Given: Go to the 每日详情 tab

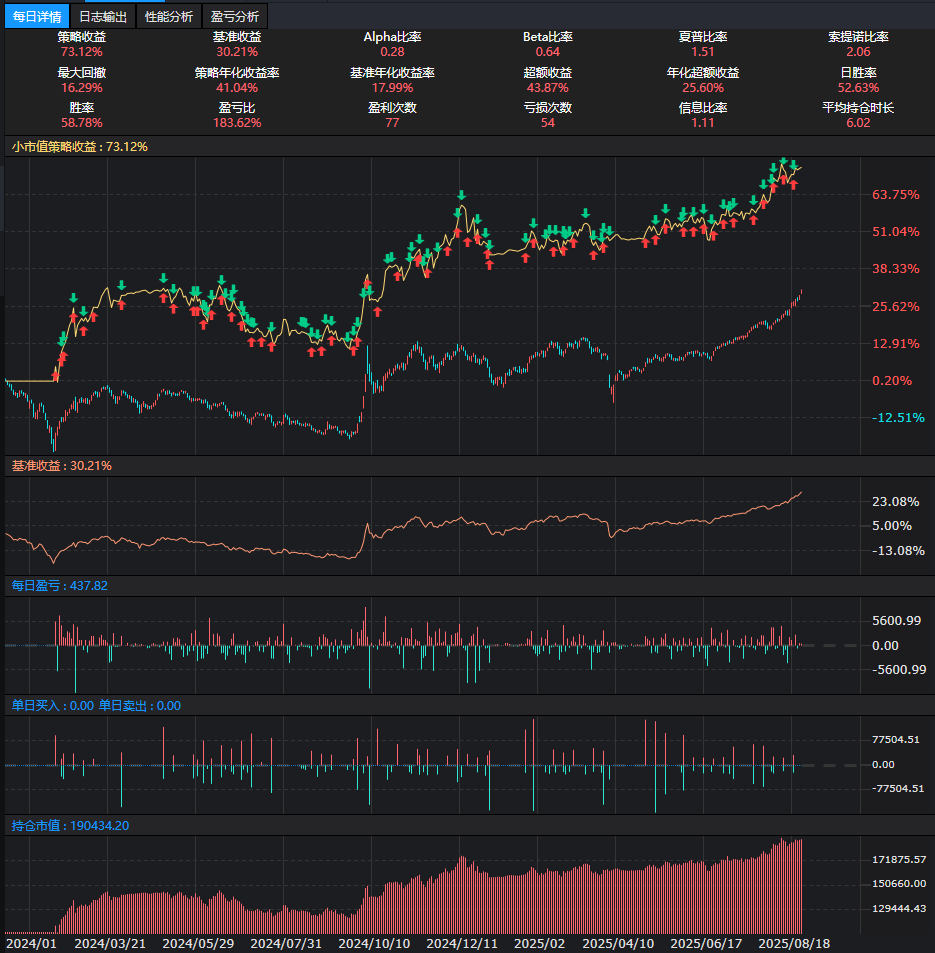Looking at the screenshot, I should (x=37, y=16).
